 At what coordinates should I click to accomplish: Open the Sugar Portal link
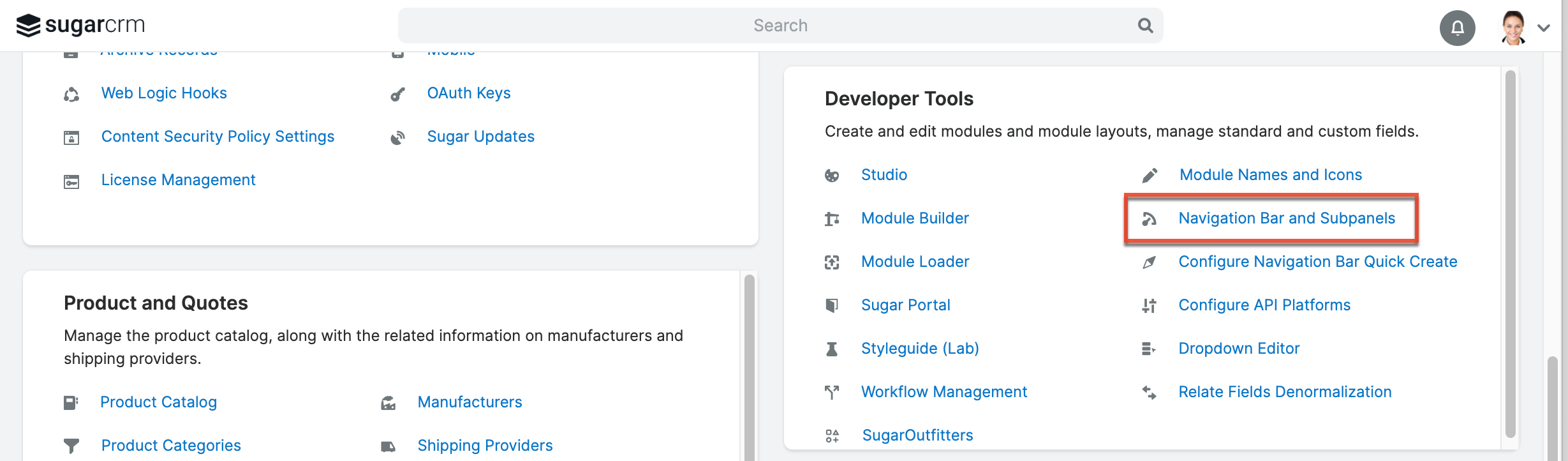click(x=906, y=305)
